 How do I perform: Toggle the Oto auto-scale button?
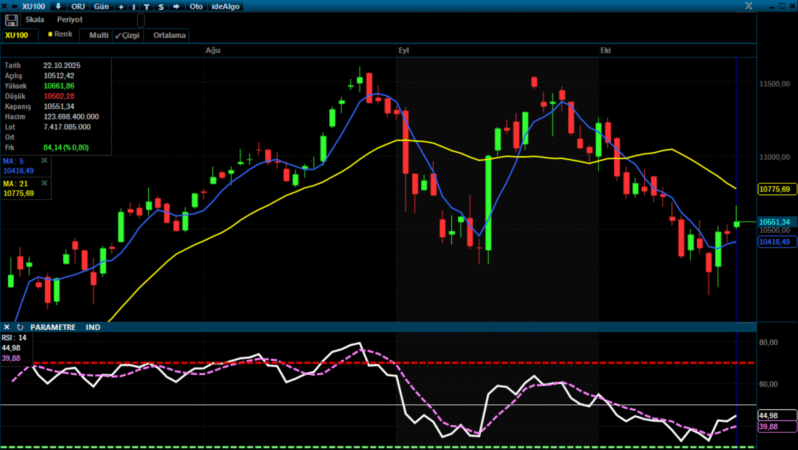196,6
